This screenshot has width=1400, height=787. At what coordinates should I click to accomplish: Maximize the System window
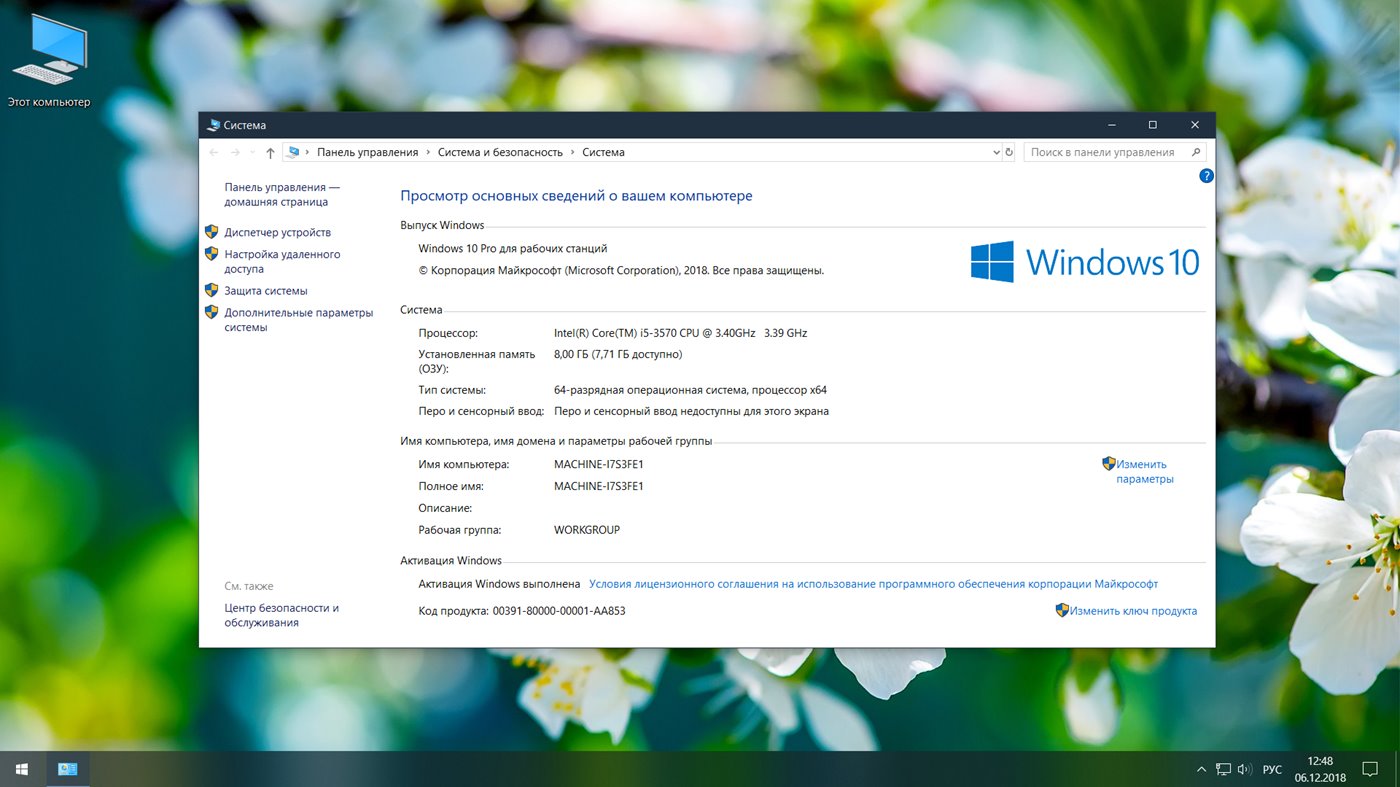click(1153, 125)
